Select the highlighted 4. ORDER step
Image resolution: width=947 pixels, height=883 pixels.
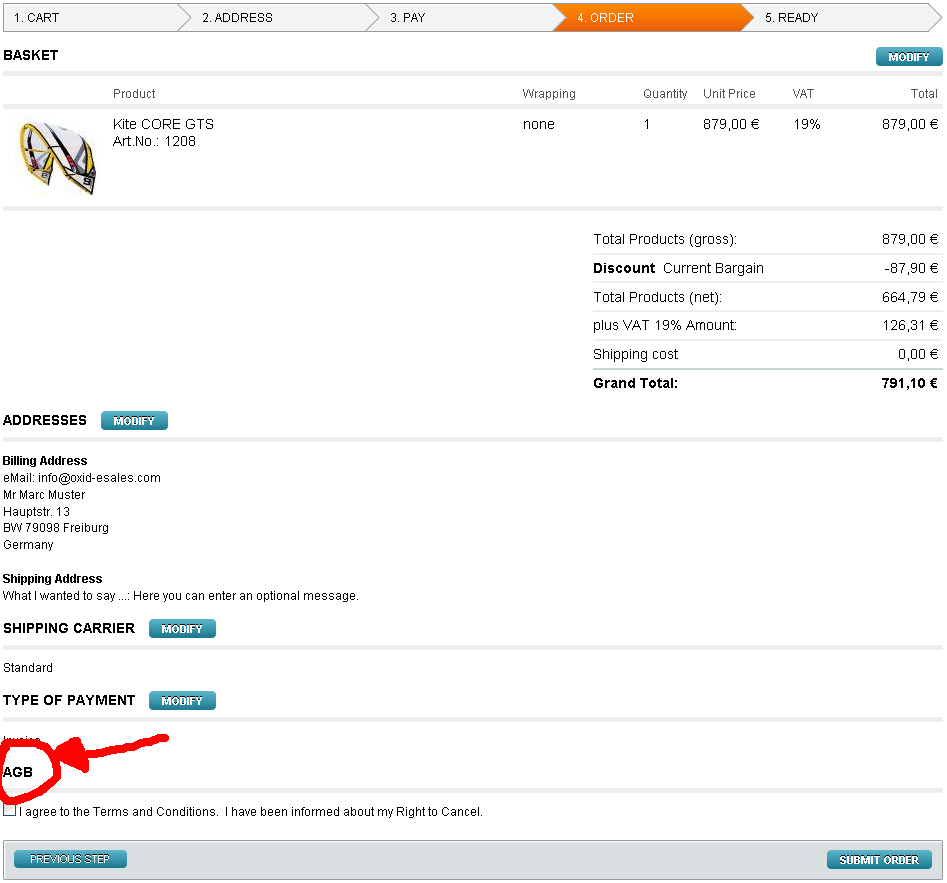coord(605,18)
